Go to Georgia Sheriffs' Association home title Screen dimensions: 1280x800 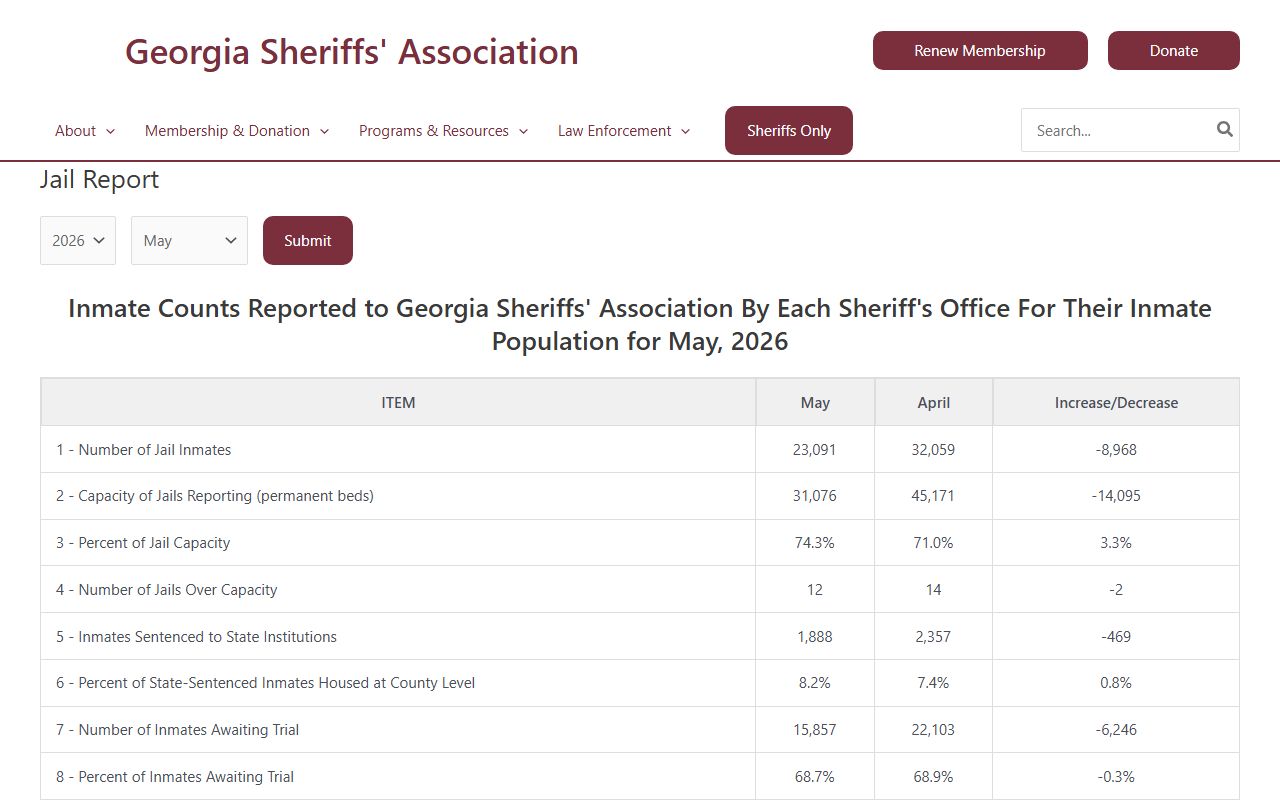[352, 52]
